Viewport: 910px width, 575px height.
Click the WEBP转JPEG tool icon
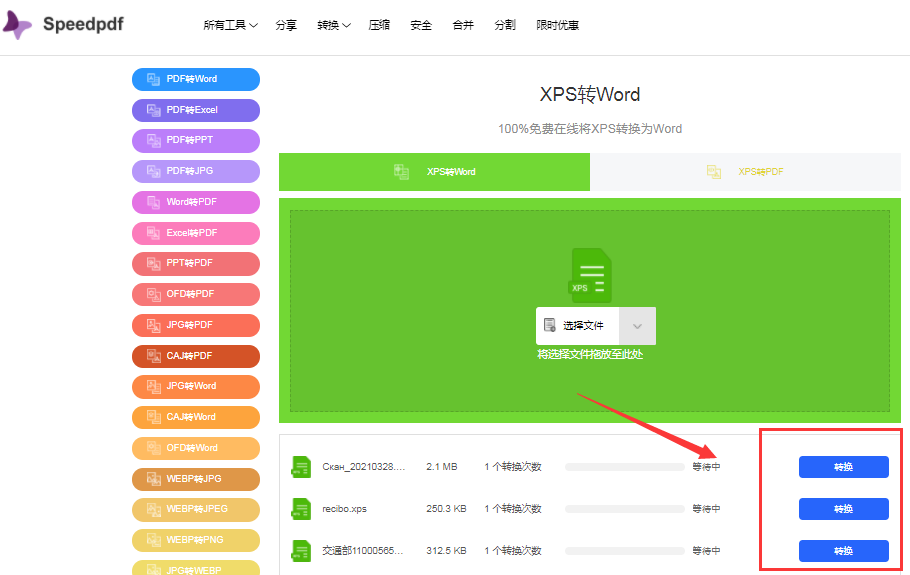click(x=153, y=509)
